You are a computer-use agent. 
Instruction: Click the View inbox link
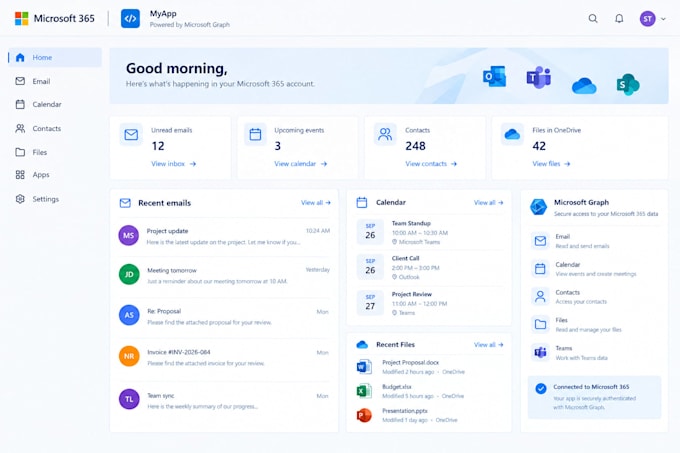(173, 164)
